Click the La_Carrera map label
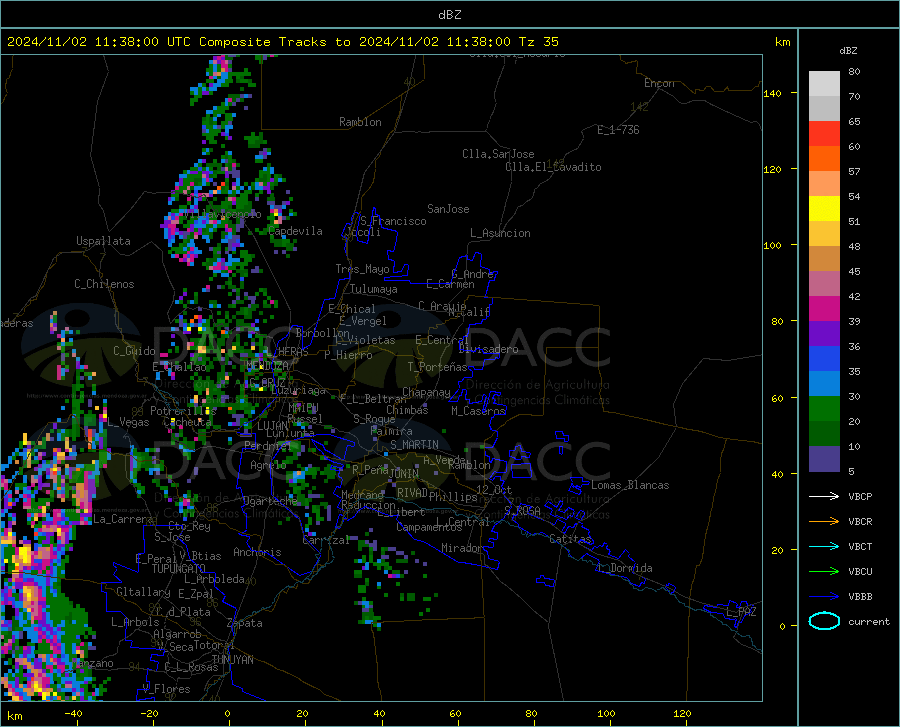The height and width of the screenshot is (727, 900). pyautogui.click(x=123, y=519)
